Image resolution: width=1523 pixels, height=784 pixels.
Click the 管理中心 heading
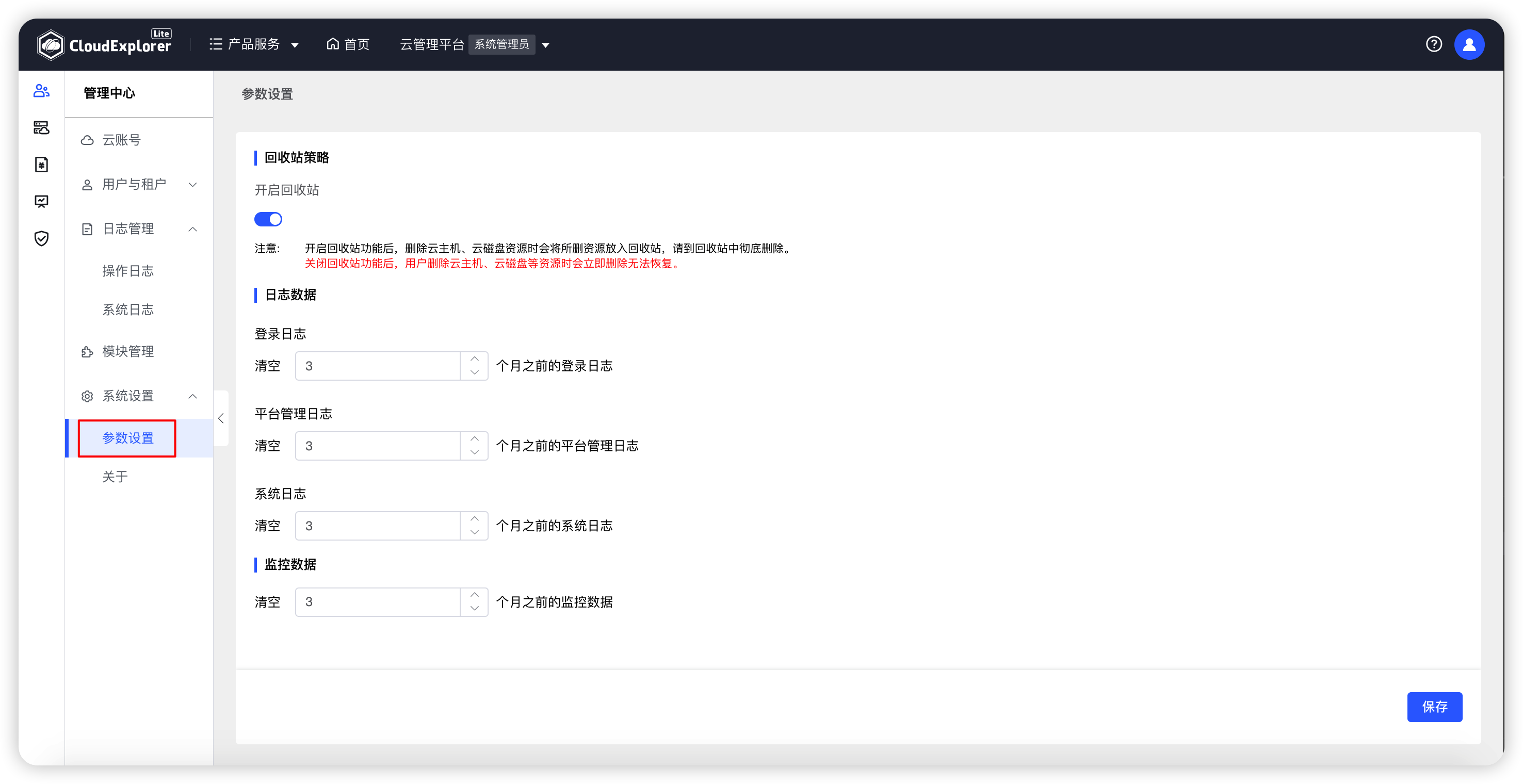(109, 93)
